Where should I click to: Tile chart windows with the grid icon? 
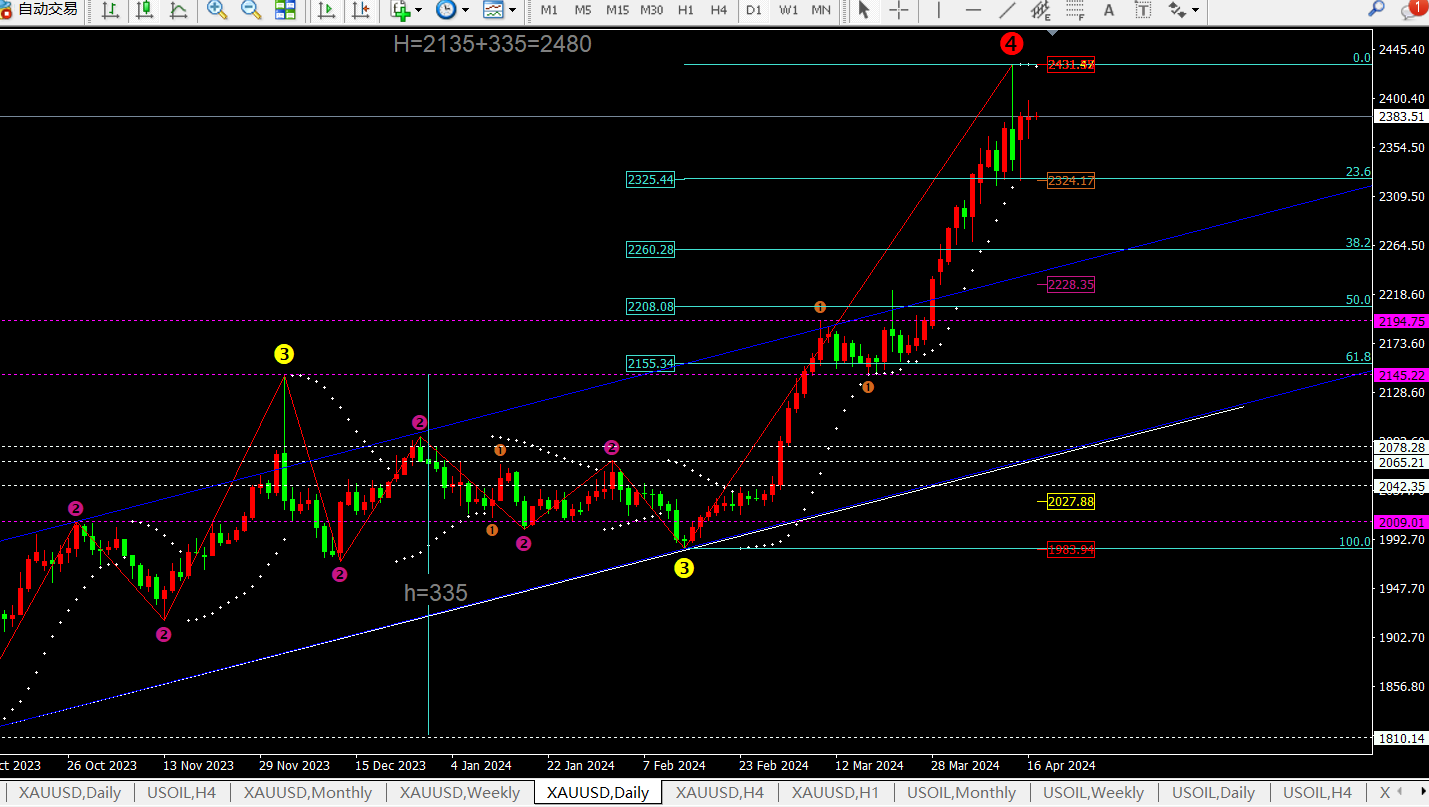285,10
